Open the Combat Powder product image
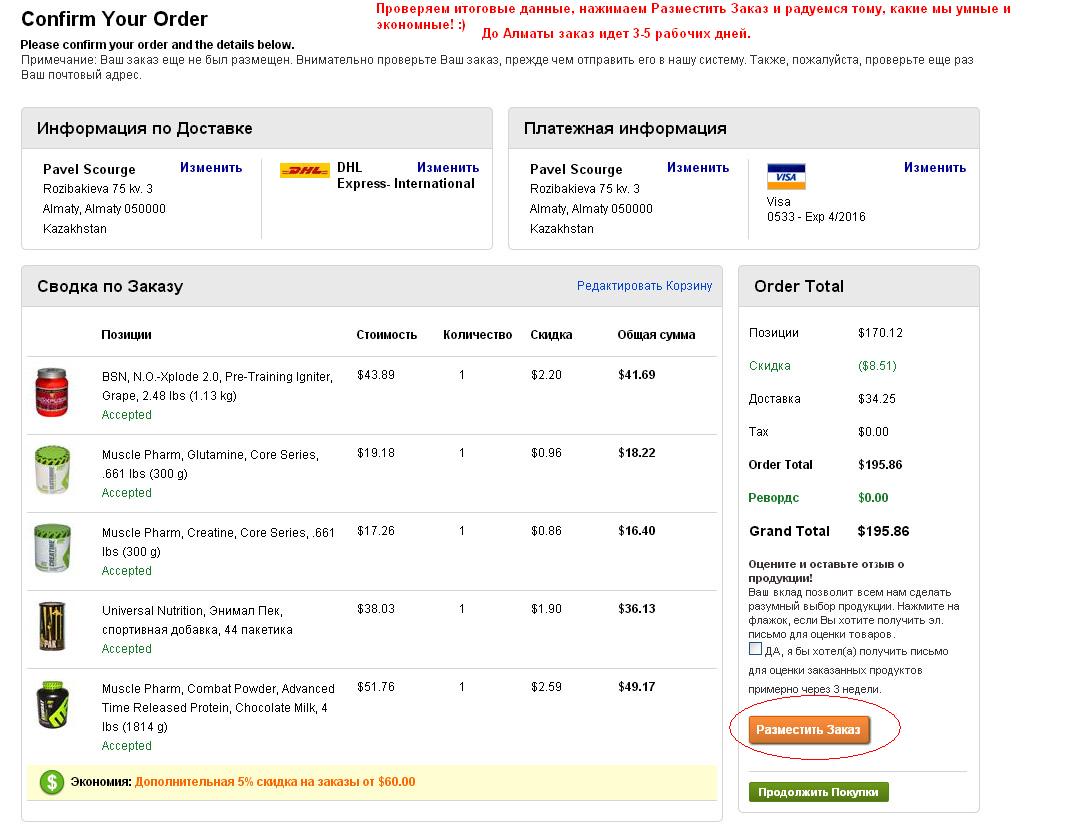The image size is (1078, 838). (53, 705)
